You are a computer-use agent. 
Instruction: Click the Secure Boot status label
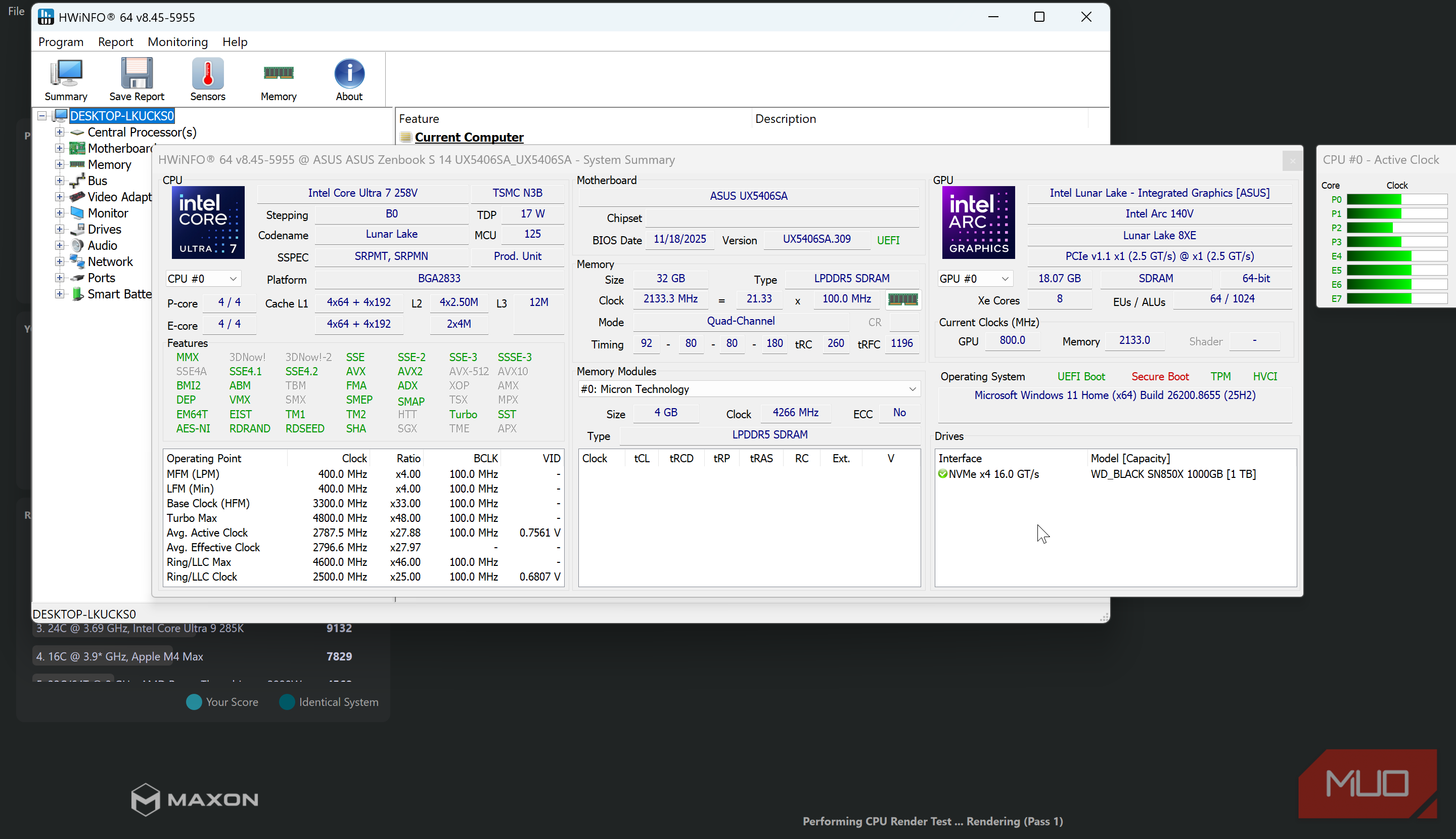pos(1160,376)
